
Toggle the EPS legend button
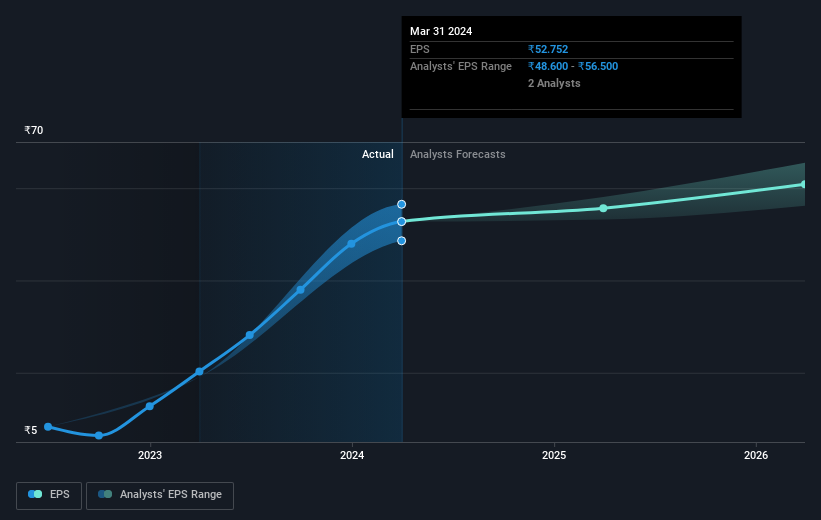click(49, 495)
